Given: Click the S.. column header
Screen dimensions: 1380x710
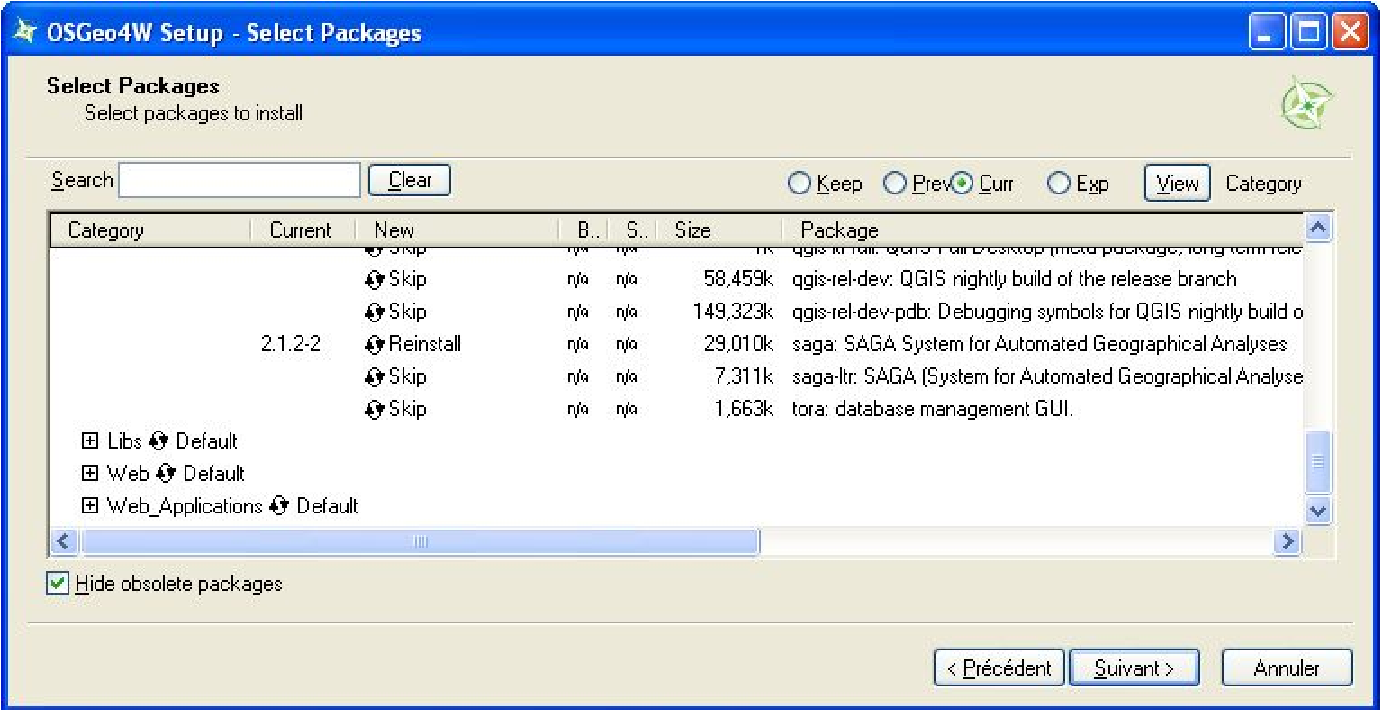Looking at the screenshot, I should click(632, 231).
